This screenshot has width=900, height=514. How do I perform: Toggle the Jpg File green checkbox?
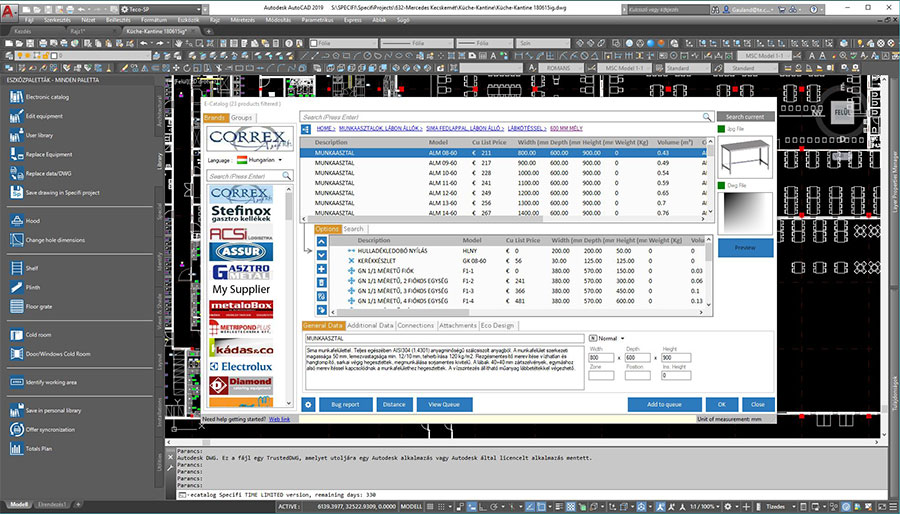click(x=721, y=129)
